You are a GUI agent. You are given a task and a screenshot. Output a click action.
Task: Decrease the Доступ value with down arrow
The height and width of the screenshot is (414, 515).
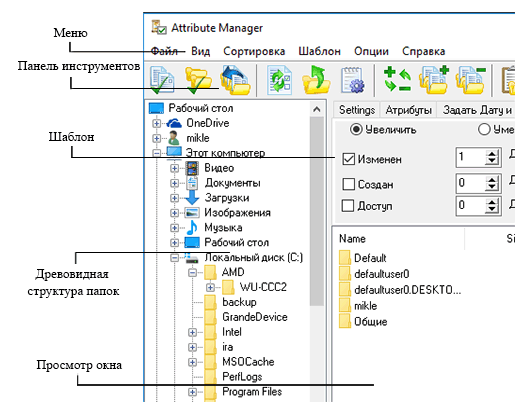coord(492,209)
